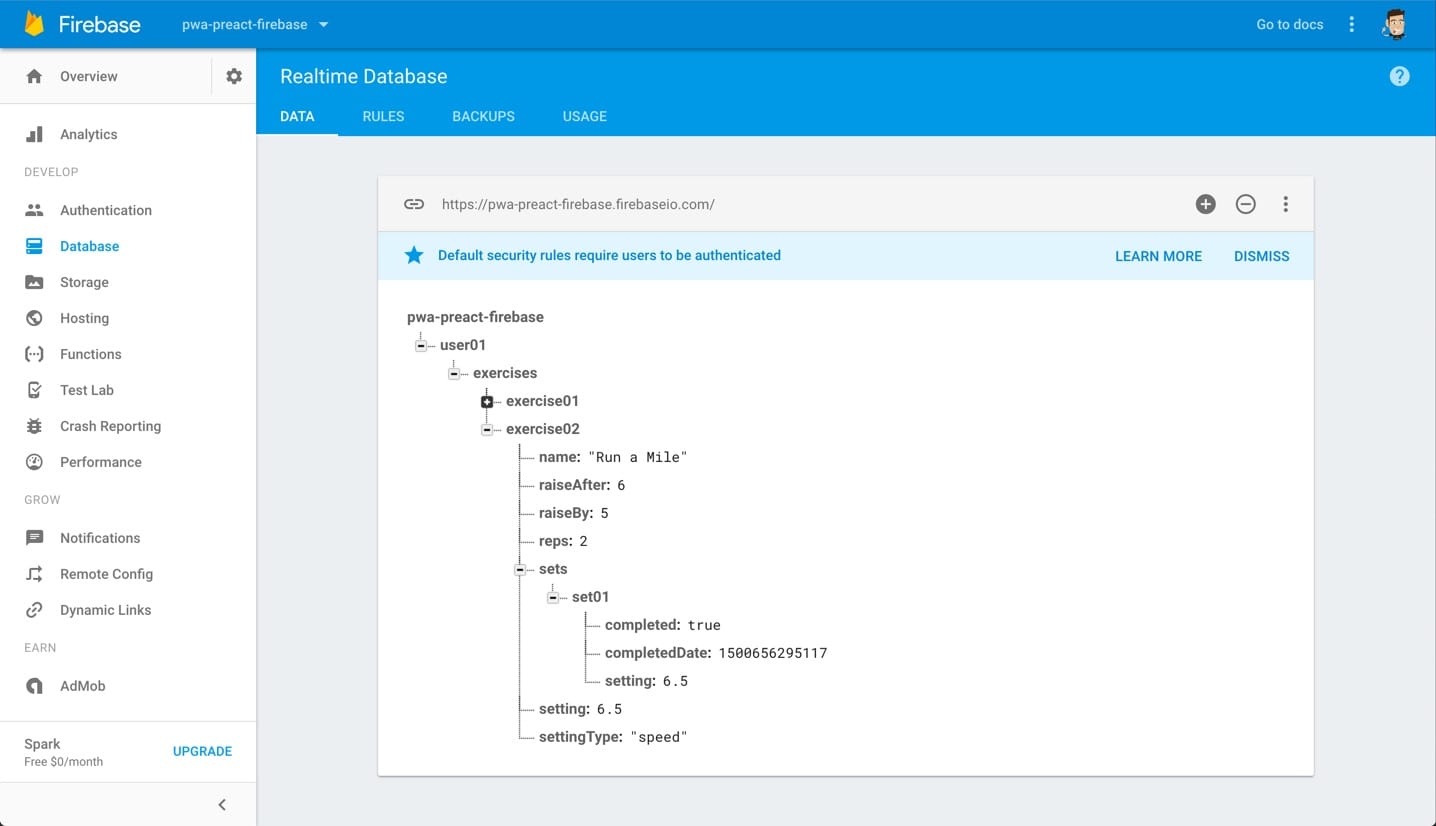Viewport: 1436px width, 826px height.
Task: Open Authentication in the sidebar
Action: point(106,210)
